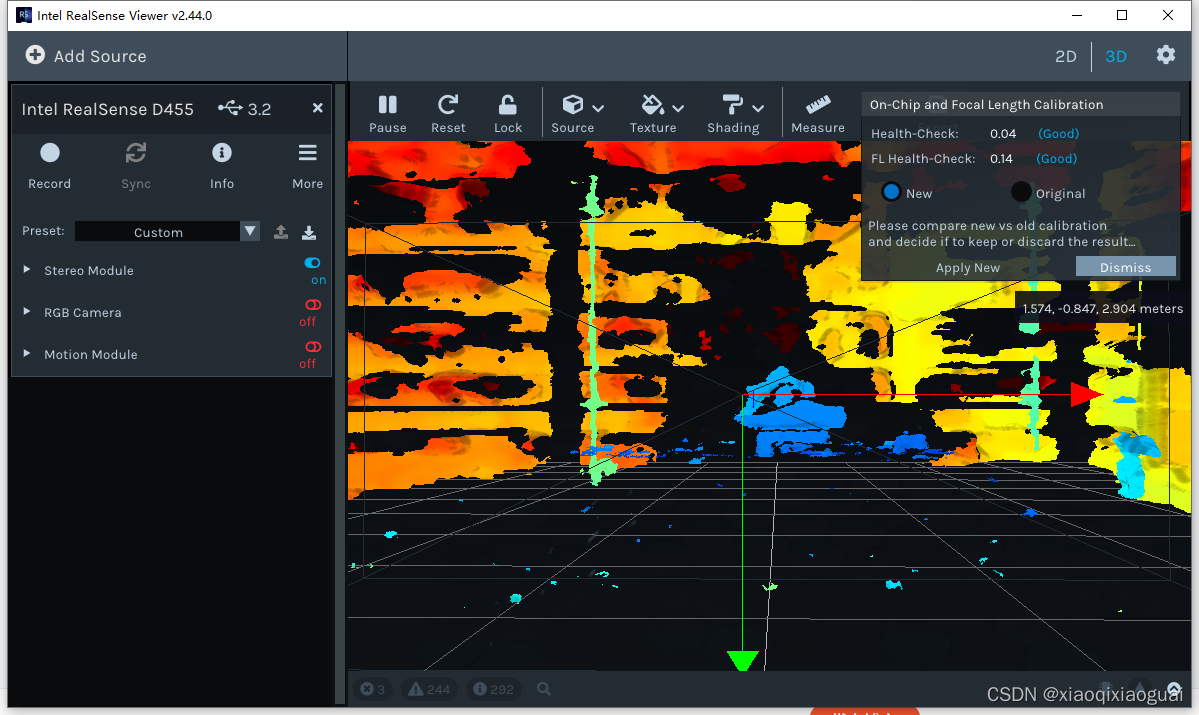Click the Add Source label
The height and width of the screenshot is (715, 1199).
tap(99, 56)
